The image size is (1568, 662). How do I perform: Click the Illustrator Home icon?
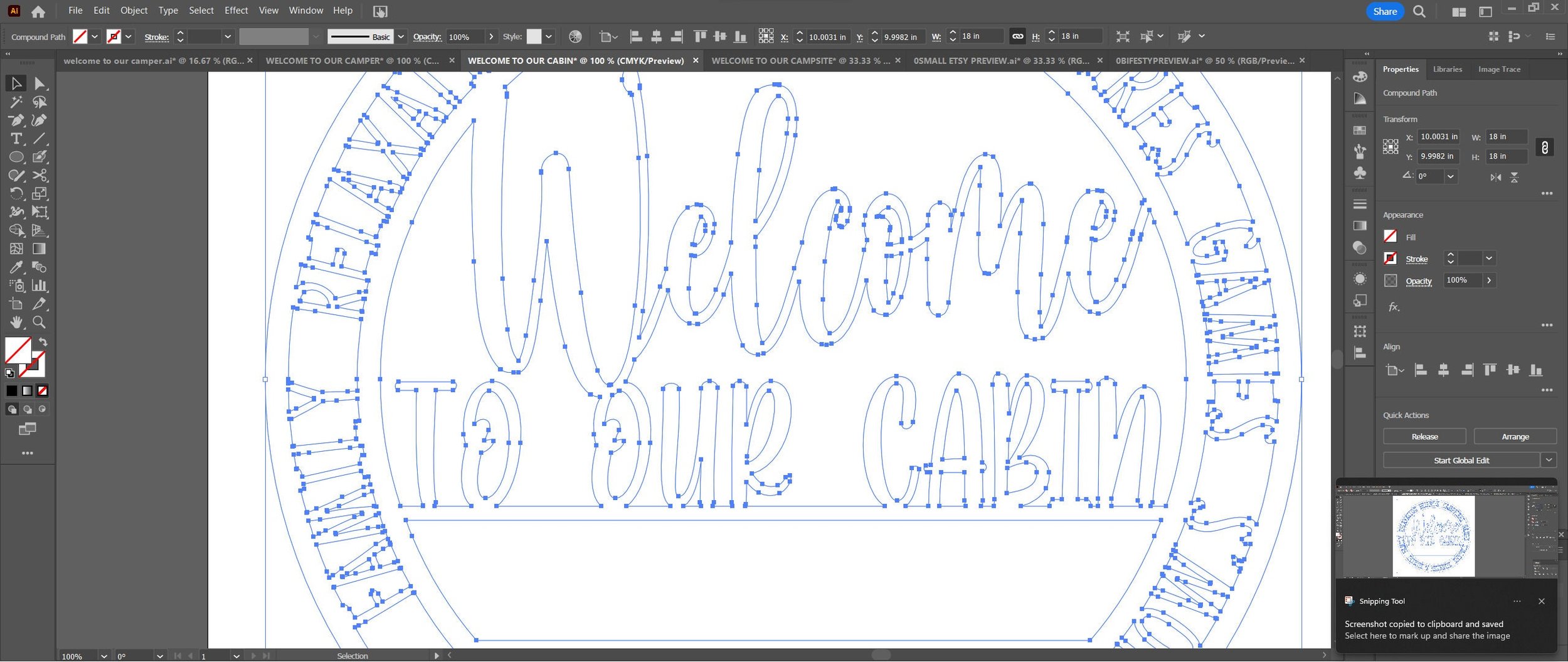click(x=38, y=11)
